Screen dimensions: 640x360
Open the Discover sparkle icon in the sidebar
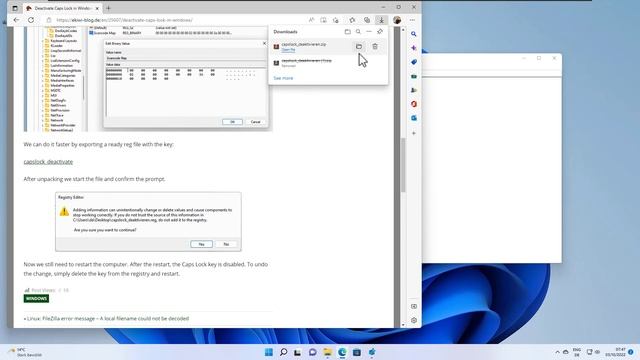pos(414,48)
